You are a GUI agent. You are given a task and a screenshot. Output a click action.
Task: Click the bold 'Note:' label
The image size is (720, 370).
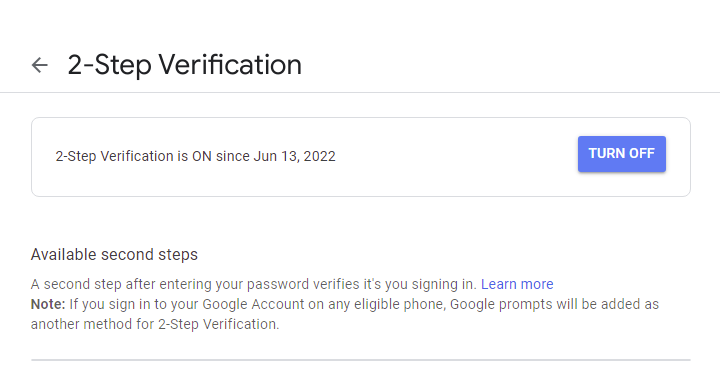tap(48, 304)
